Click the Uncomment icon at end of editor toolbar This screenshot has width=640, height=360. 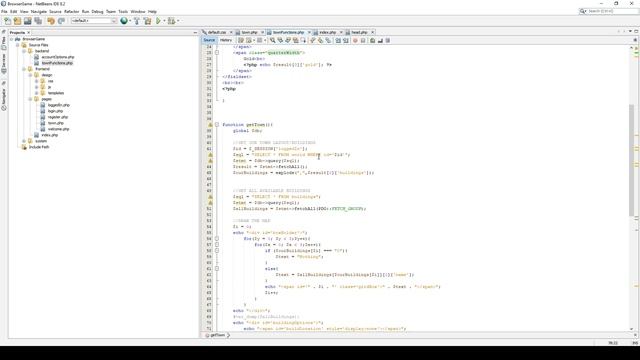coord(388,40)
